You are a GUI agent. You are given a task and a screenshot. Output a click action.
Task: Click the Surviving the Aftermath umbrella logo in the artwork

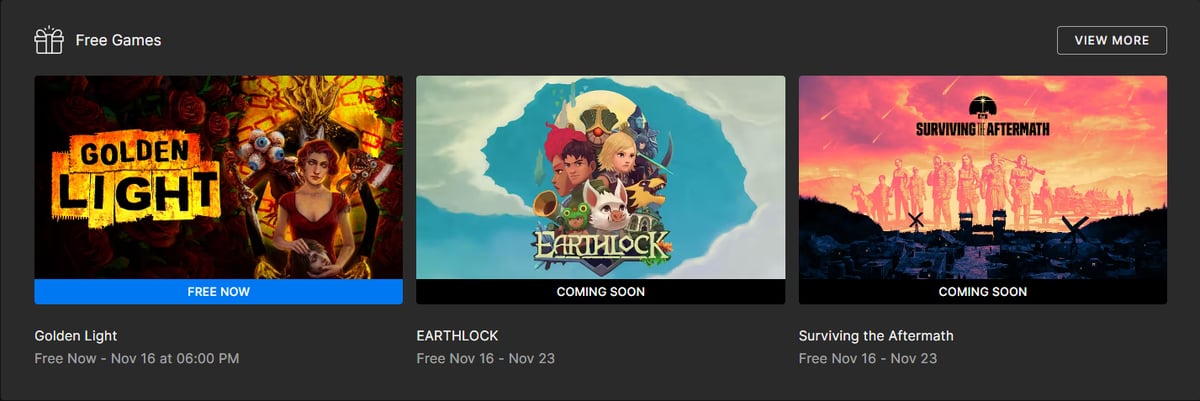[982, 105]
